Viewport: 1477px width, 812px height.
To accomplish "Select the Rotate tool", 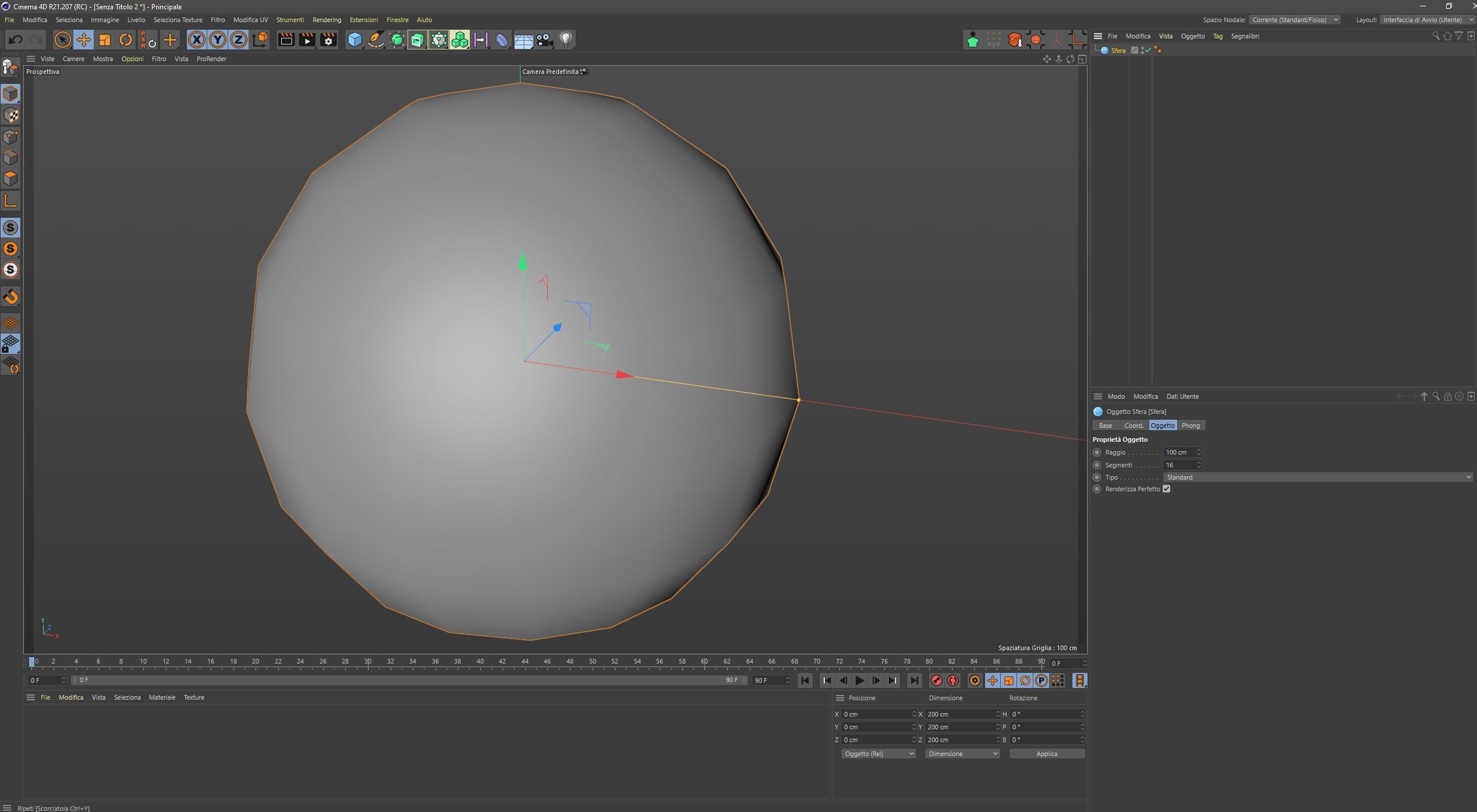I will tap(126, 40).
